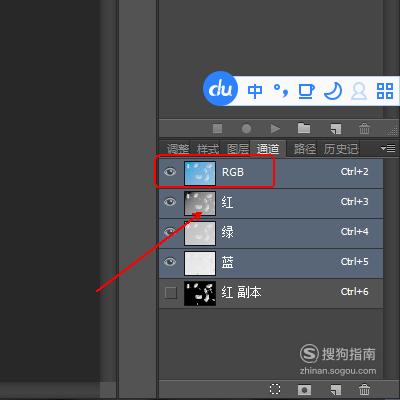Stop recording in the Actions panel
400x400 pixels.
click(x=218, y=128)
